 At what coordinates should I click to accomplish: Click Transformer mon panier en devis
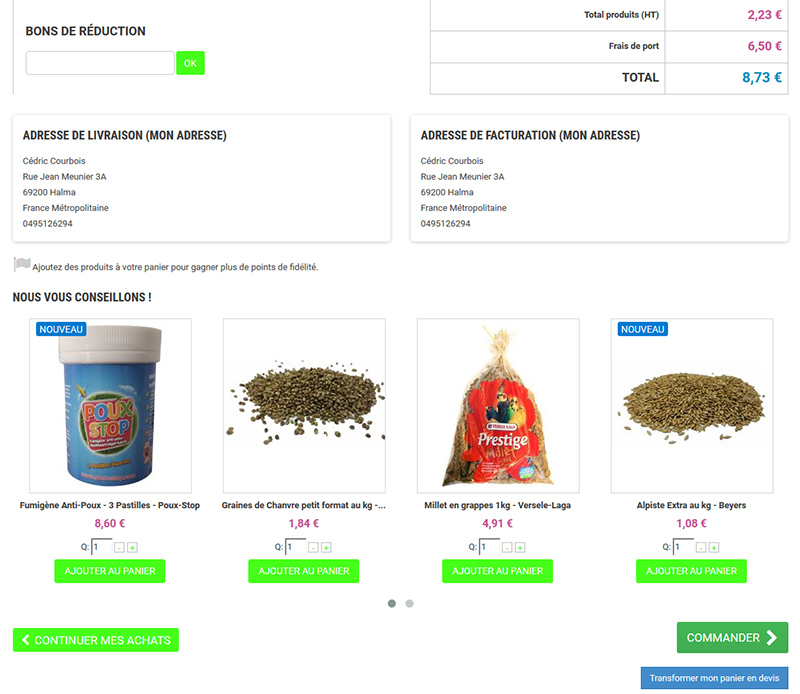click(714, 678)
